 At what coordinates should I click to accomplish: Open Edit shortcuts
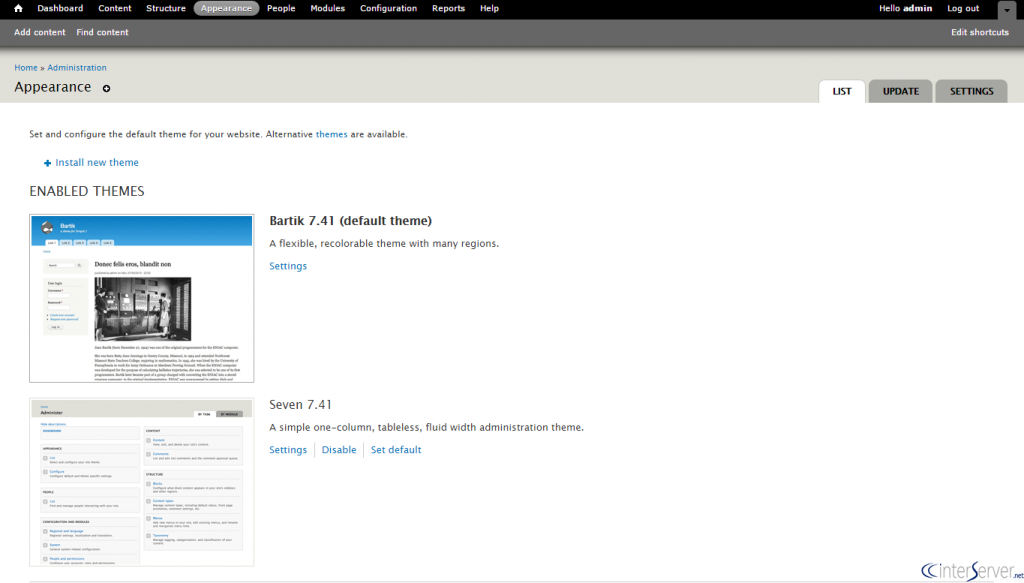click(980, 32)
